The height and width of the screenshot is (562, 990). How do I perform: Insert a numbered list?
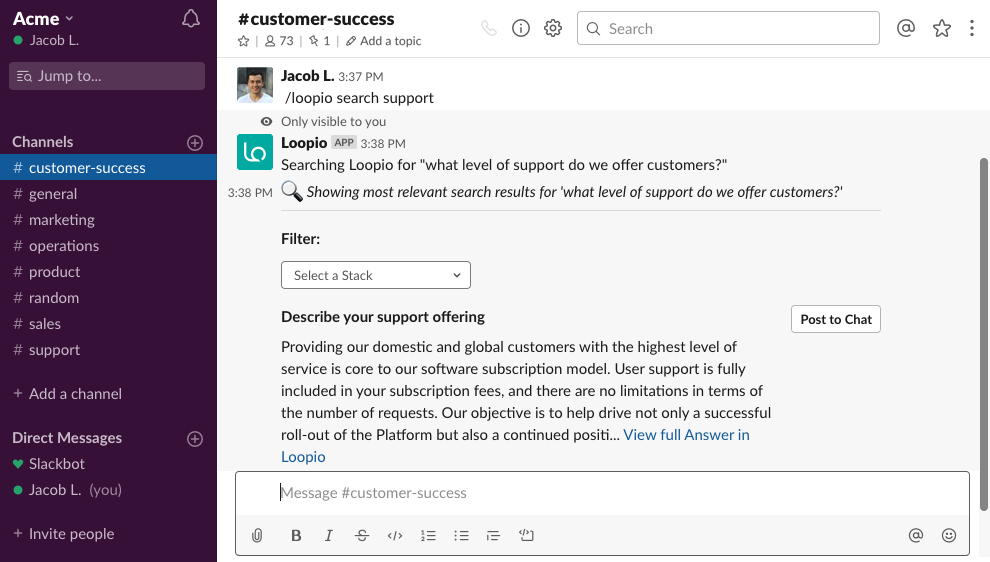pos(428,535)
